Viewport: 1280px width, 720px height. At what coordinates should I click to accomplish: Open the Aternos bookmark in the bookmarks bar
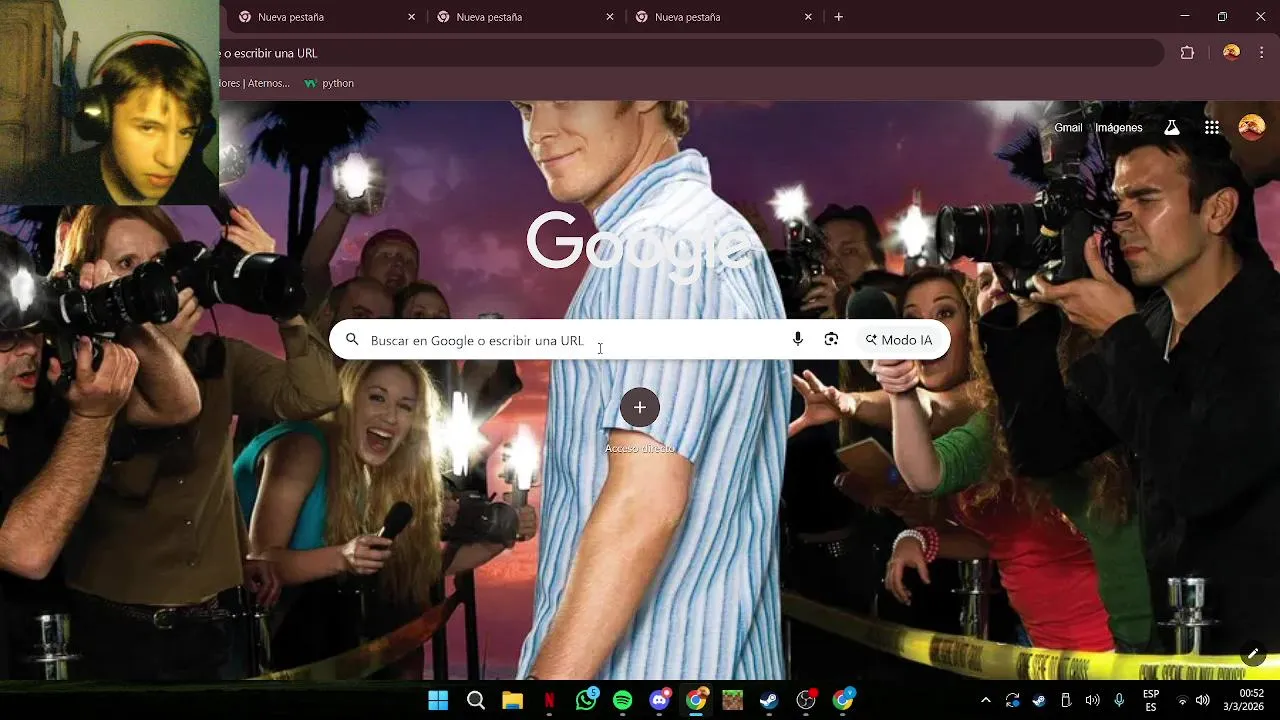[x=255, y=83]
